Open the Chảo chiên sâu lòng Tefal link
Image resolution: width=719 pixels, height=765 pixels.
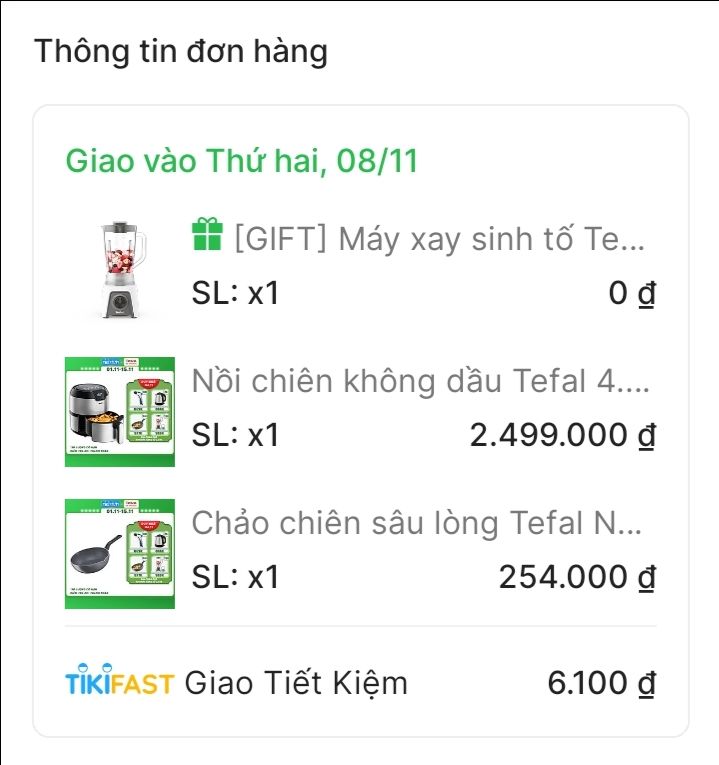tap(418, 523)
